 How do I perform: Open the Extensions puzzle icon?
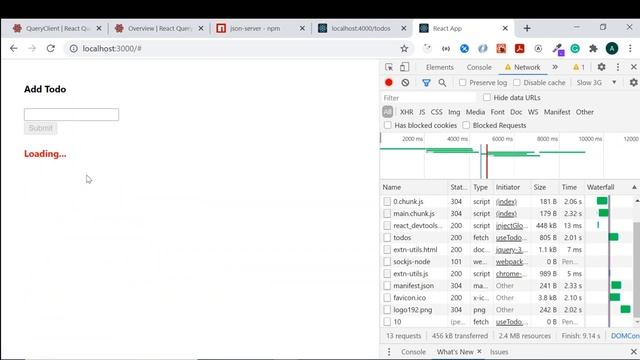coord(593,49)
